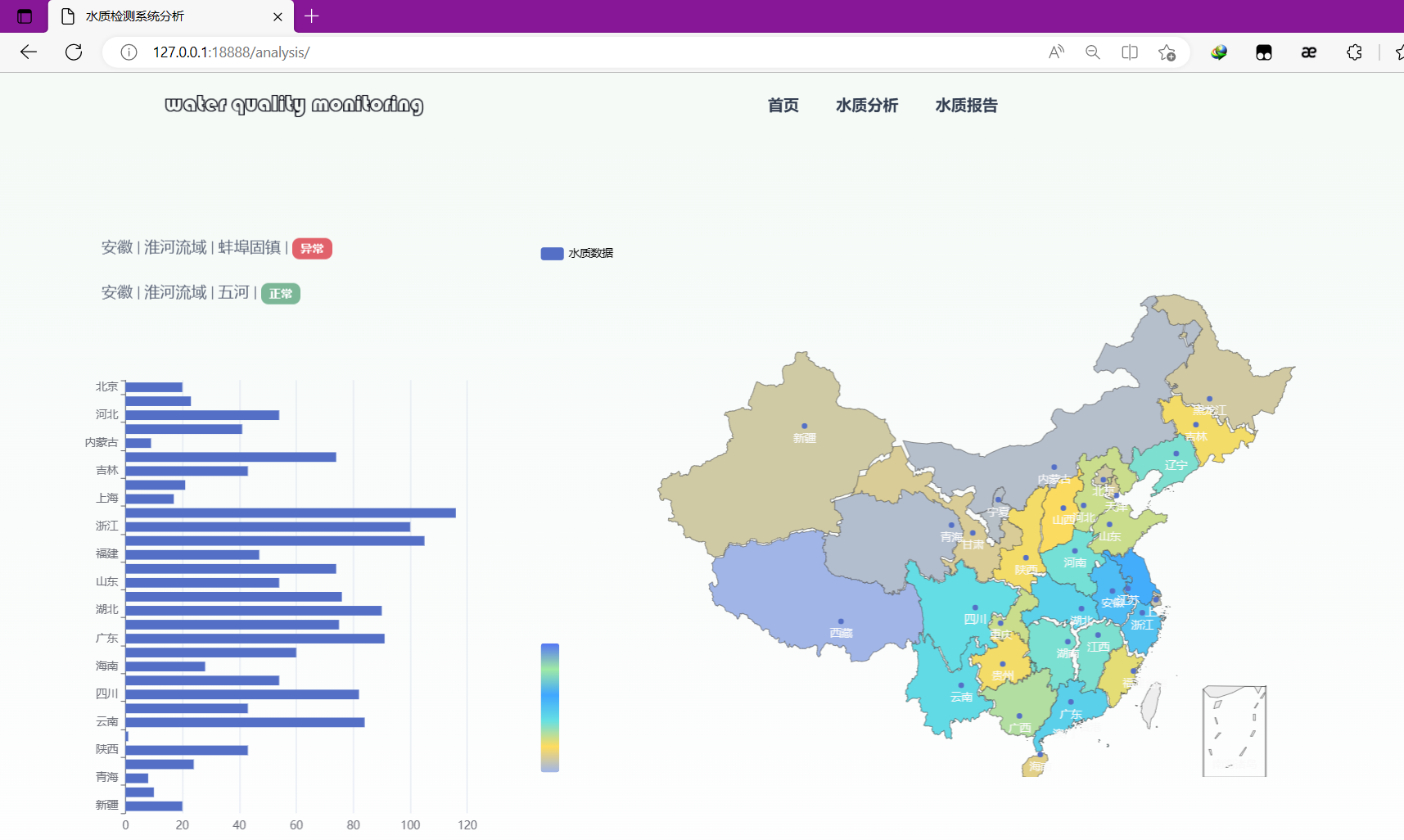The image size is (1404, 840).
Task: Go to 首页 navigation item
Action: coord(783,106)
